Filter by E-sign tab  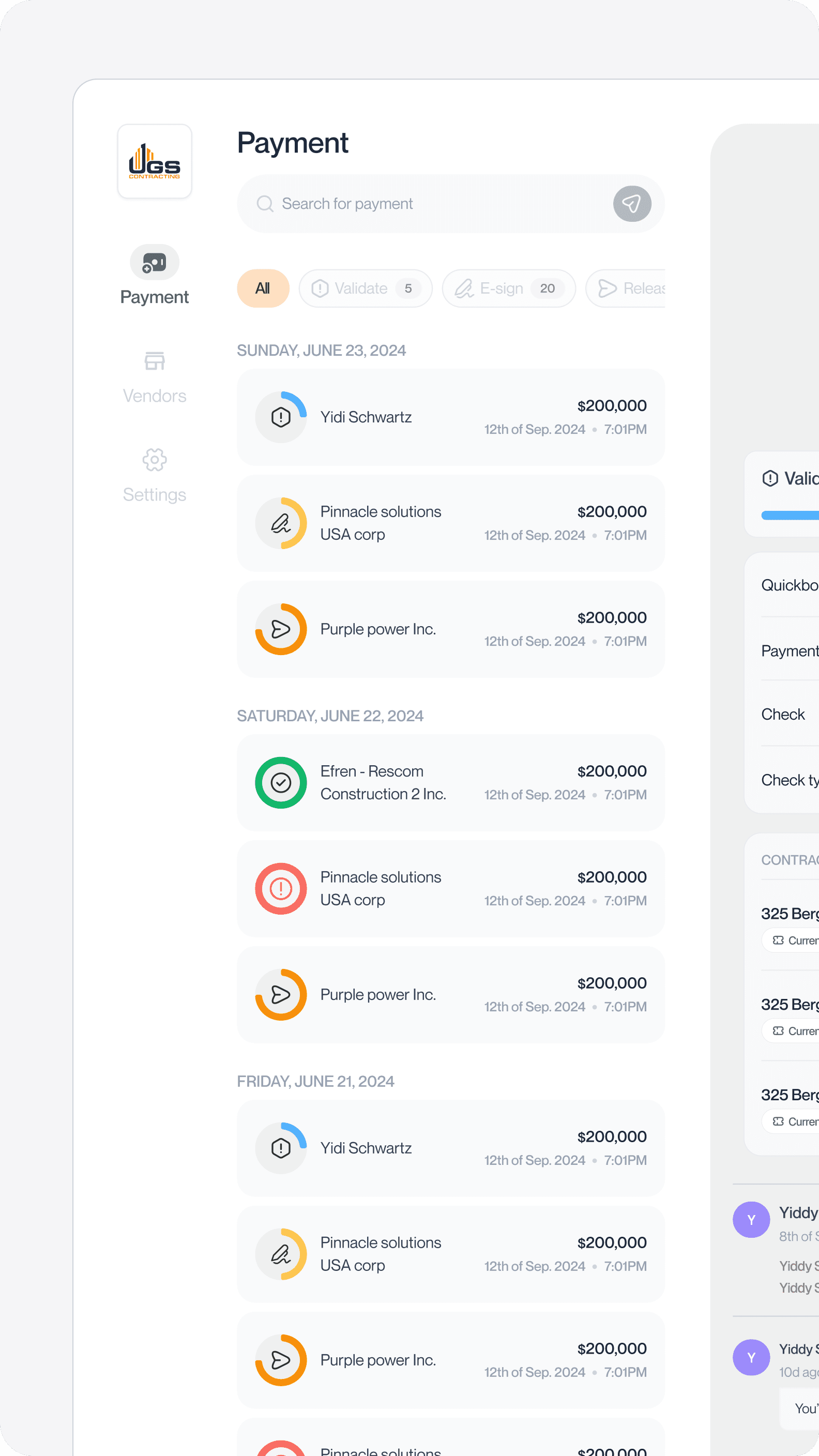[509, 289]
